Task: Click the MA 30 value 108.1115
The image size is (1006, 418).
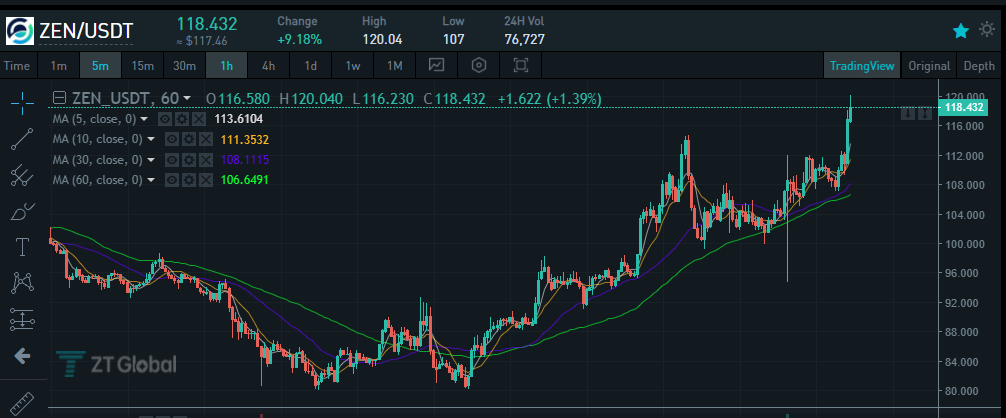Action: (x=244, y=160)
